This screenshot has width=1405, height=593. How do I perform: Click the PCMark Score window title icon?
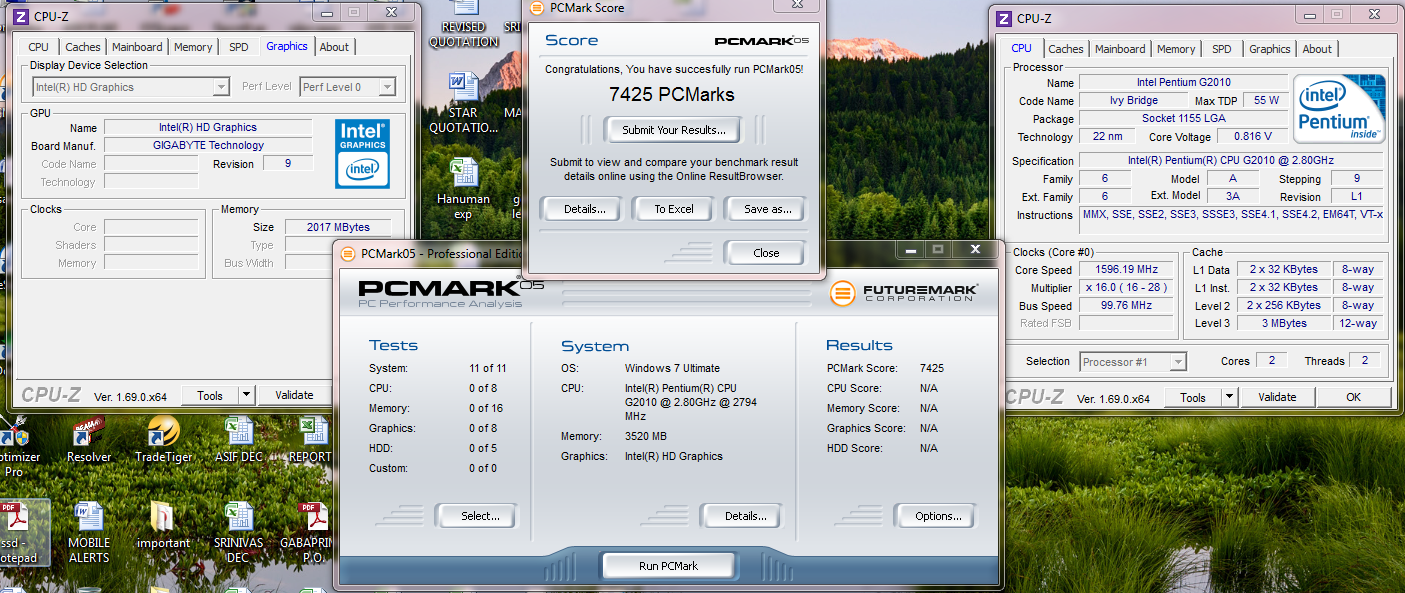coord(536,8)
